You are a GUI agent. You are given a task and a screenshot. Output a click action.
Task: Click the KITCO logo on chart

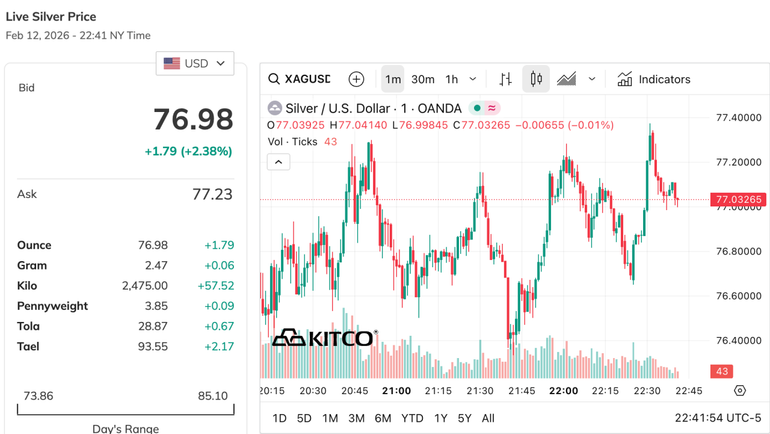[324, 338]
